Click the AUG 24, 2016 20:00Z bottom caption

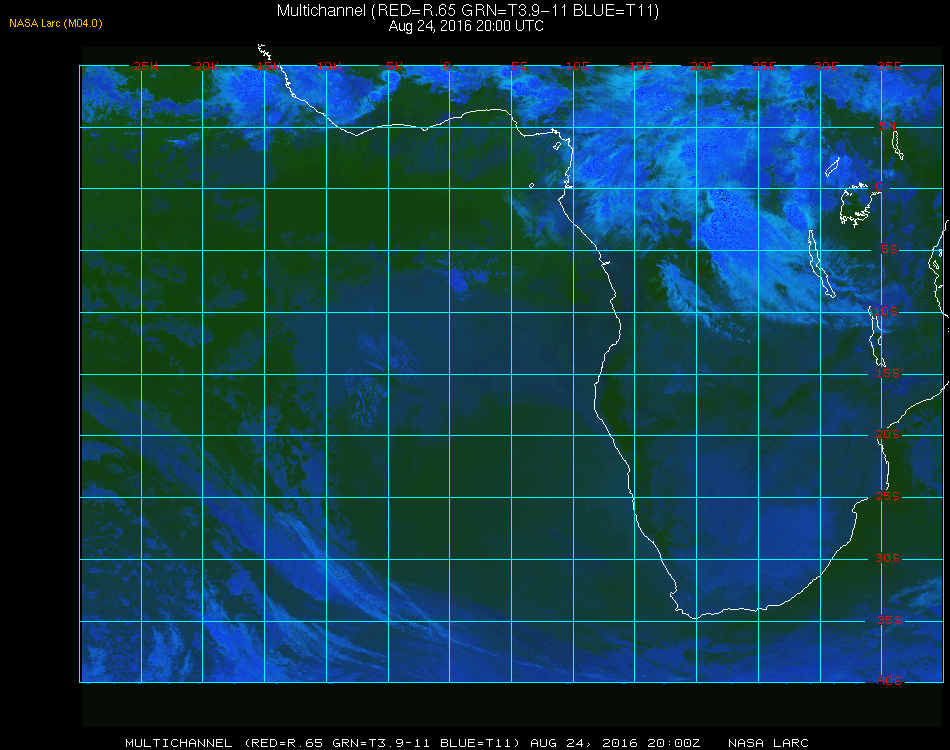[x=615, y=743]
